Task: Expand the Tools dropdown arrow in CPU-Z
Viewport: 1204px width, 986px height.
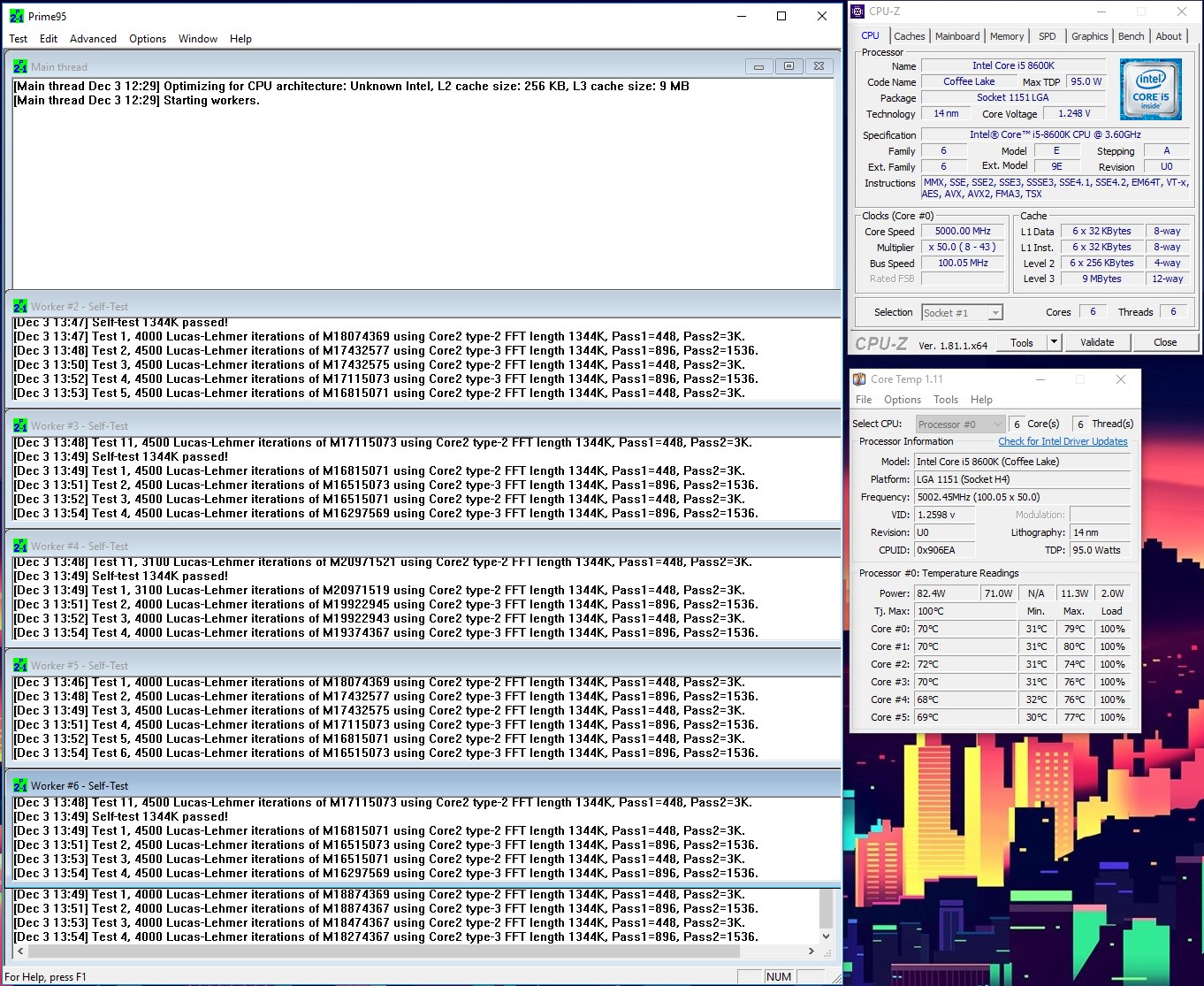Action: (x=1054, y=342)
